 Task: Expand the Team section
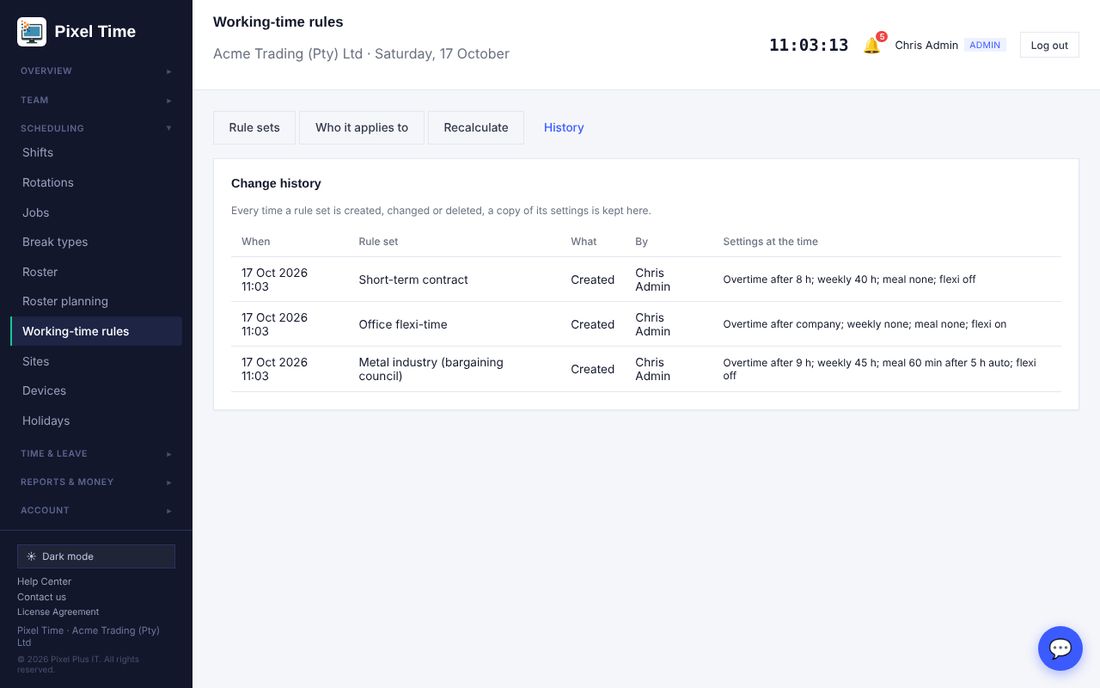point(96,100)
